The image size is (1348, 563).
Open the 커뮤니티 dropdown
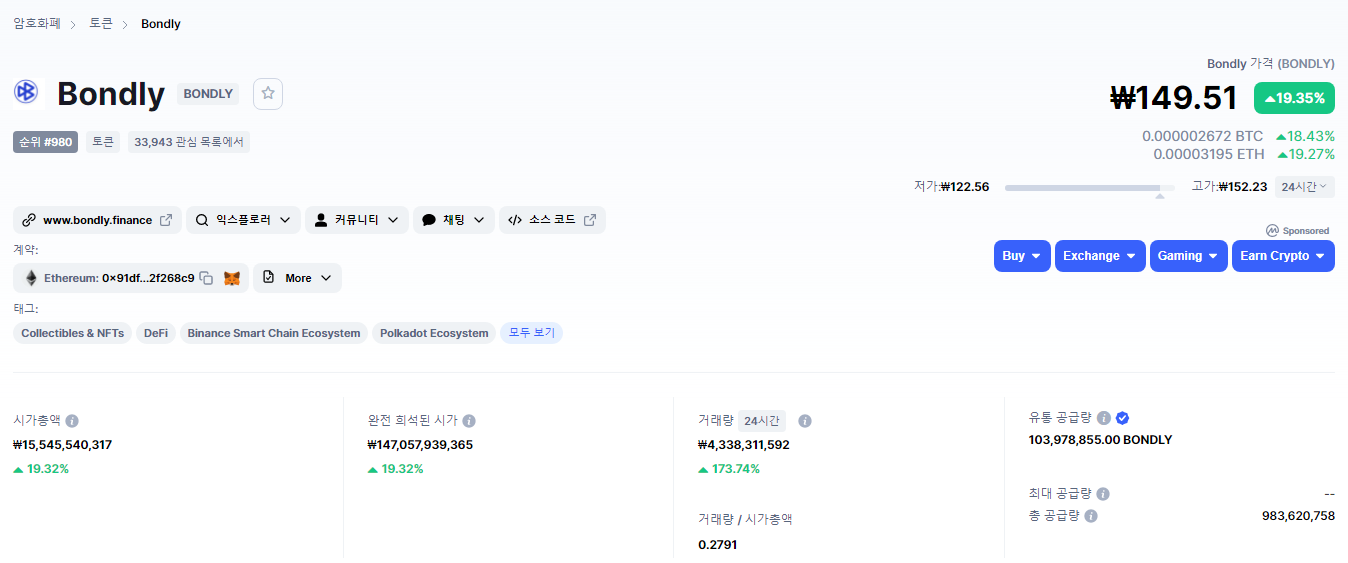click(x=356, y=220)
